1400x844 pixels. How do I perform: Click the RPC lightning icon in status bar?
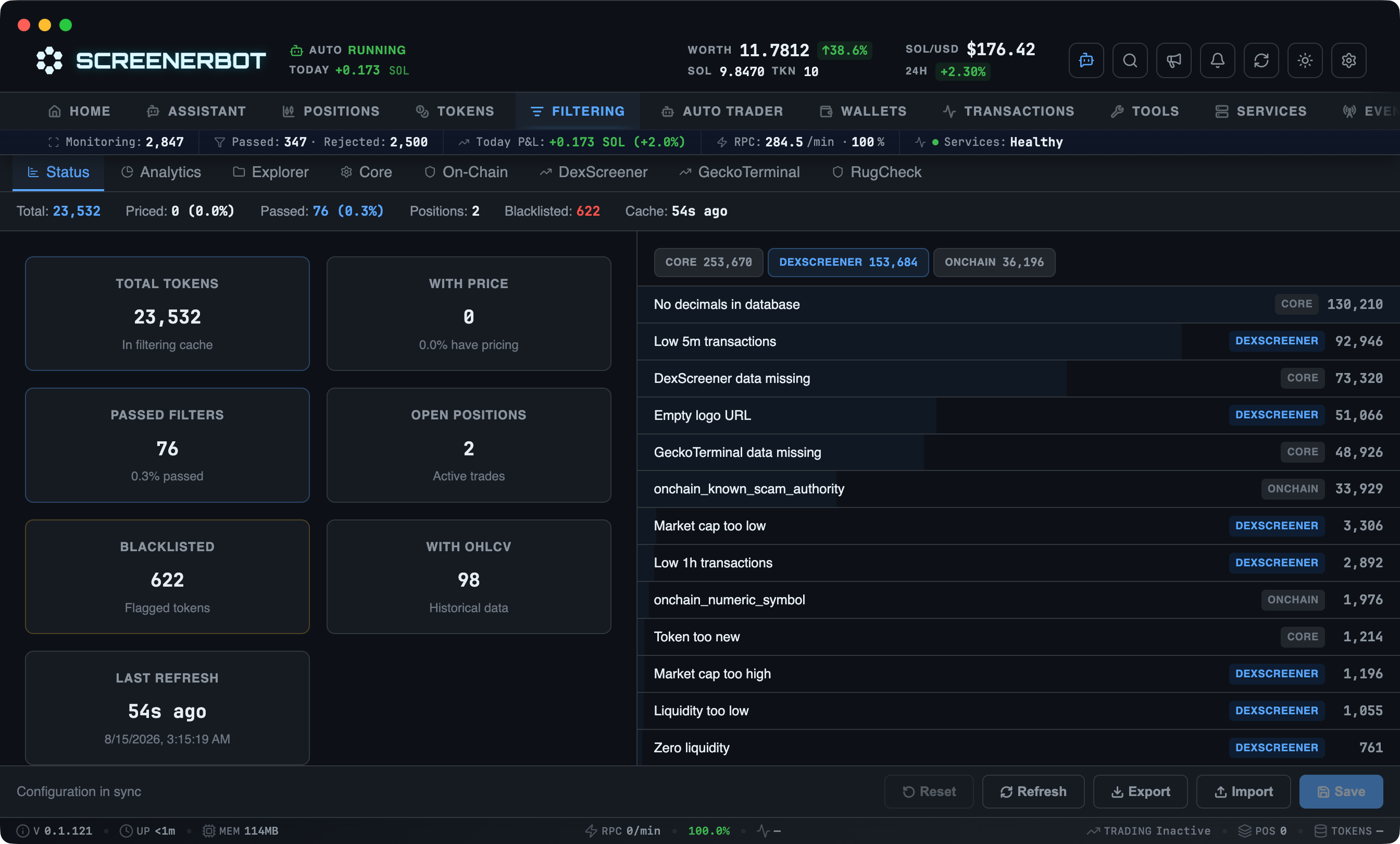click(591, 831)
